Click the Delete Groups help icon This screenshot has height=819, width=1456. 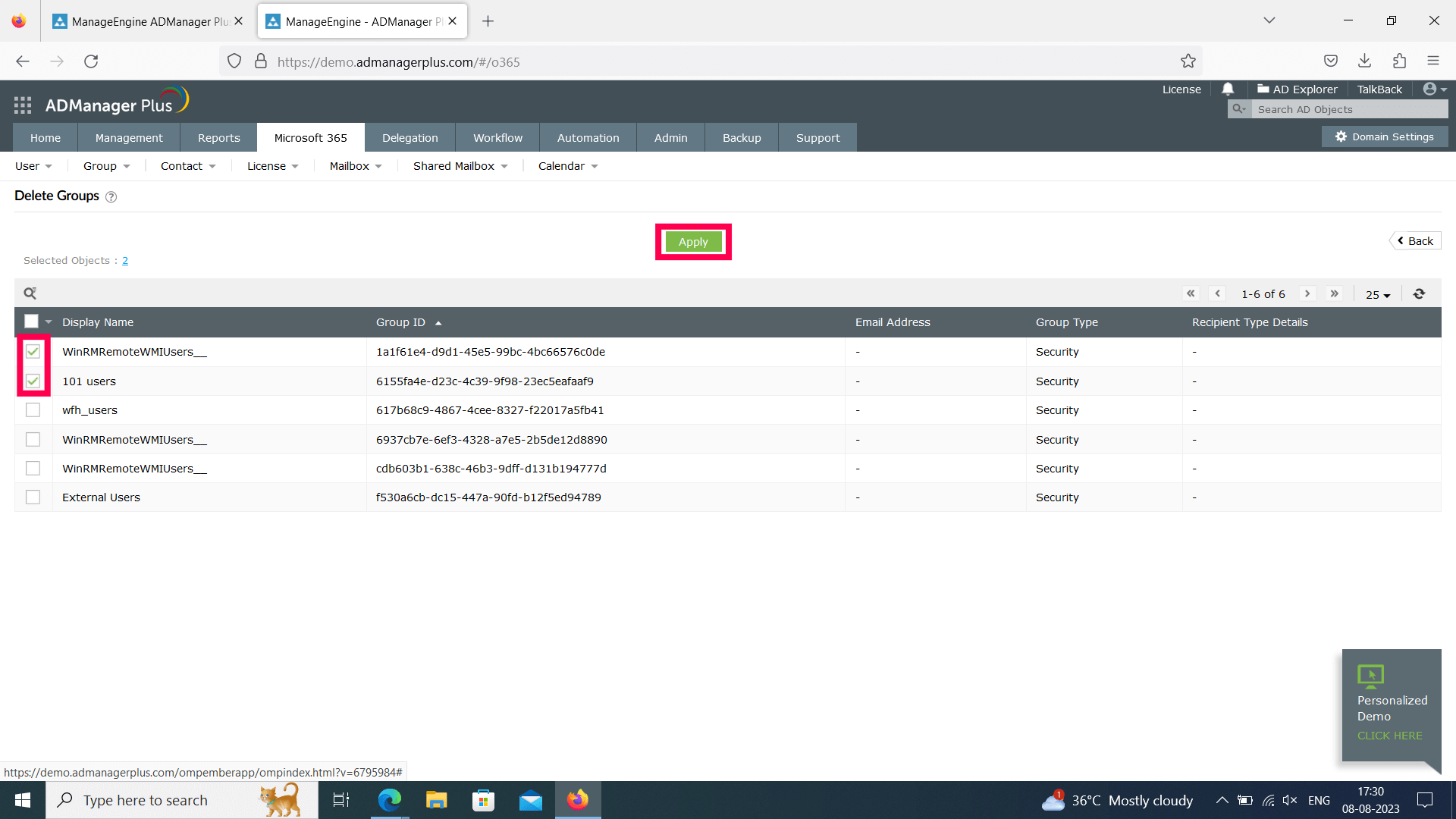(111, 197)
